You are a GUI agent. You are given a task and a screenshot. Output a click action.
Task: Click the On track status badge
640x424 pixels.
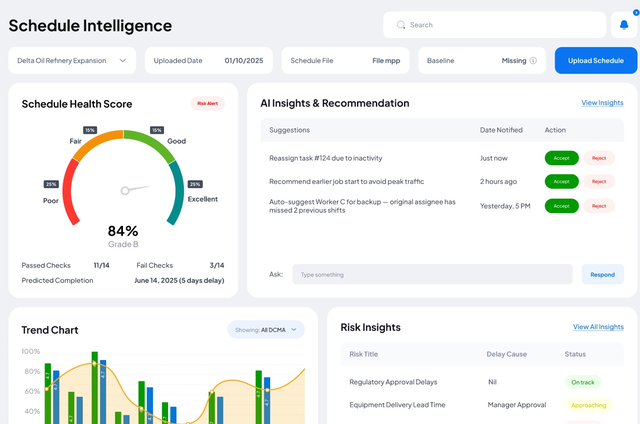(x=582, y=382)
